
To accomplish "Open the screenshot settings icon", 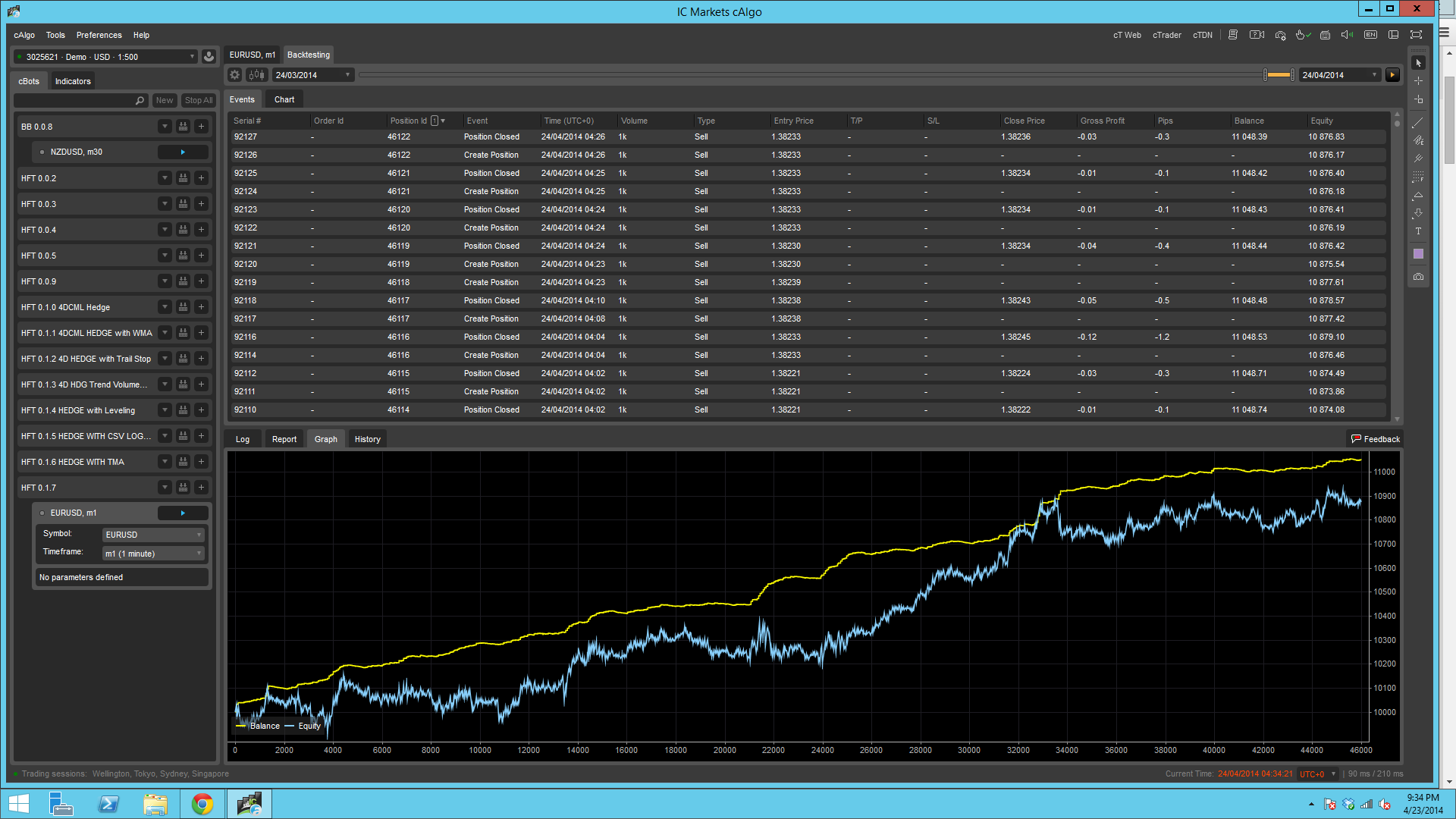I will click(1280, 35).
